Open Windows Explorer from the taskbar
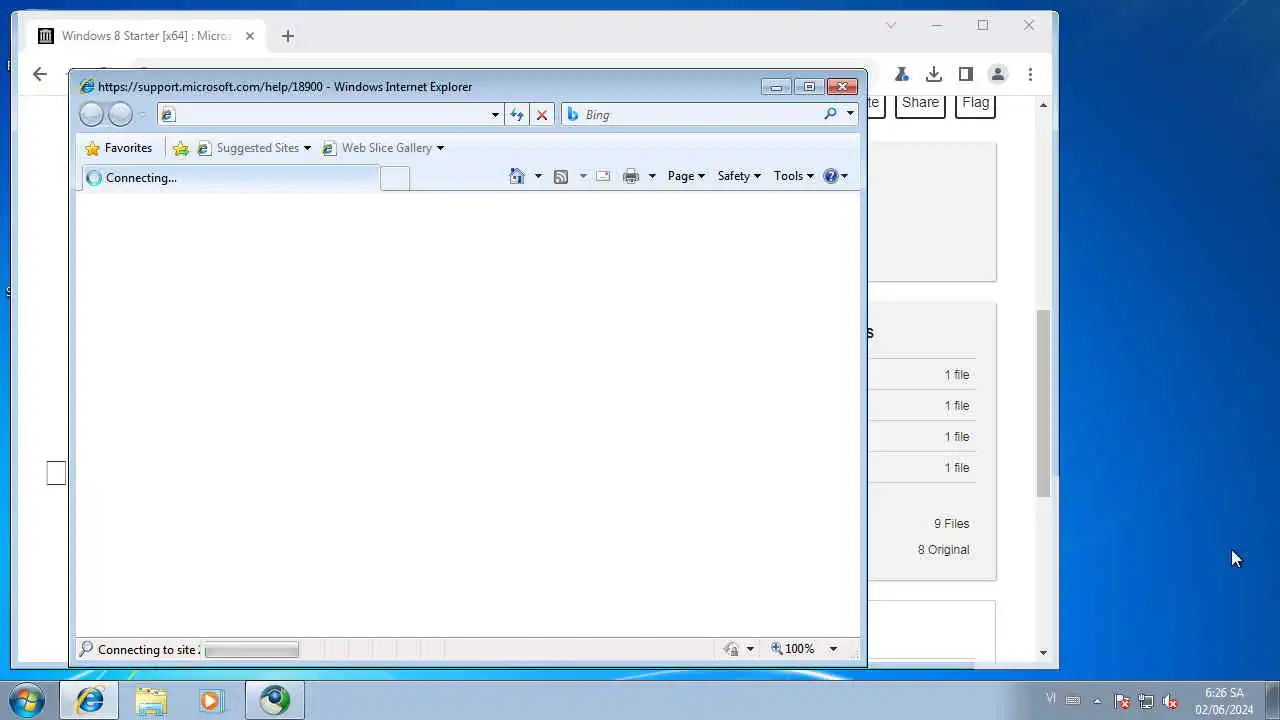Viewport: 1280px width, 720px height. (x=151, y=701)
